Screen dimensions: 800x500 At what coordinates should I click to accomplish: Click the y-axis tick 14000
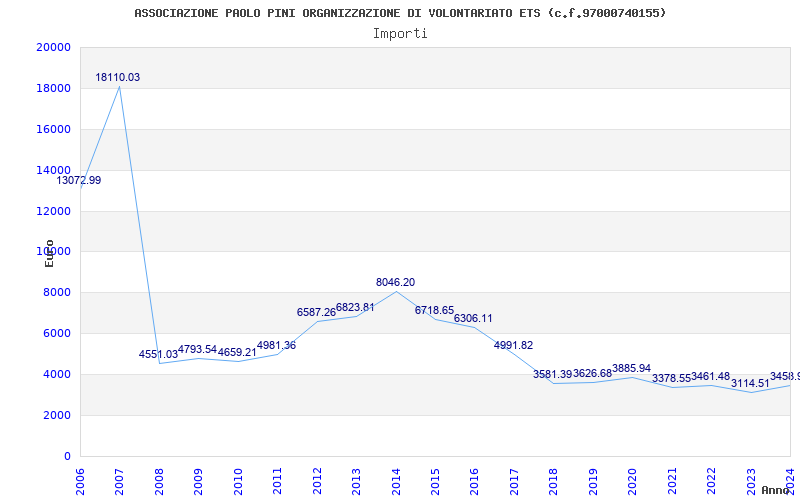point(54,170)
